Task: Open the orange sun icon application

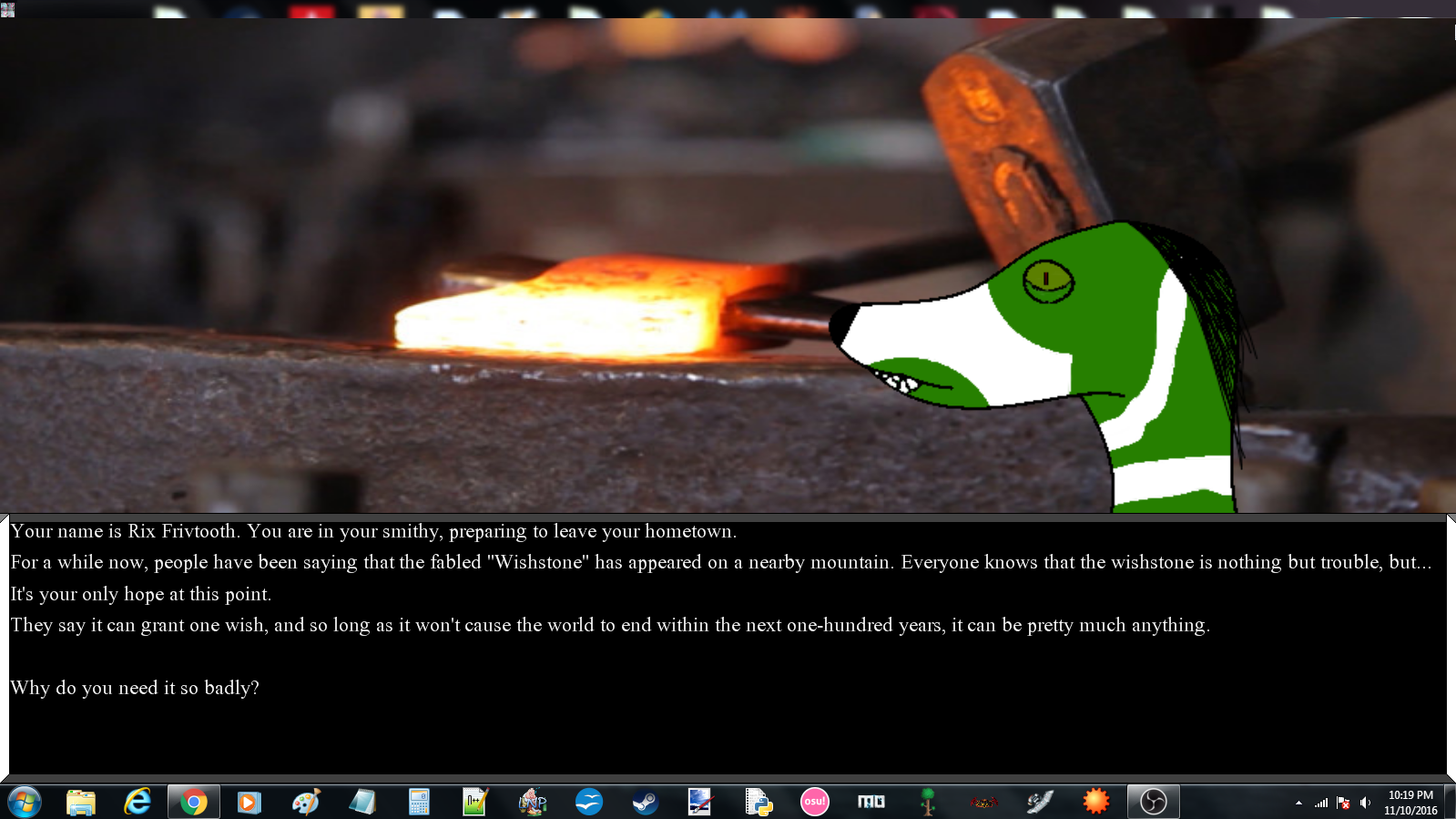Action: coord(1096,802)
